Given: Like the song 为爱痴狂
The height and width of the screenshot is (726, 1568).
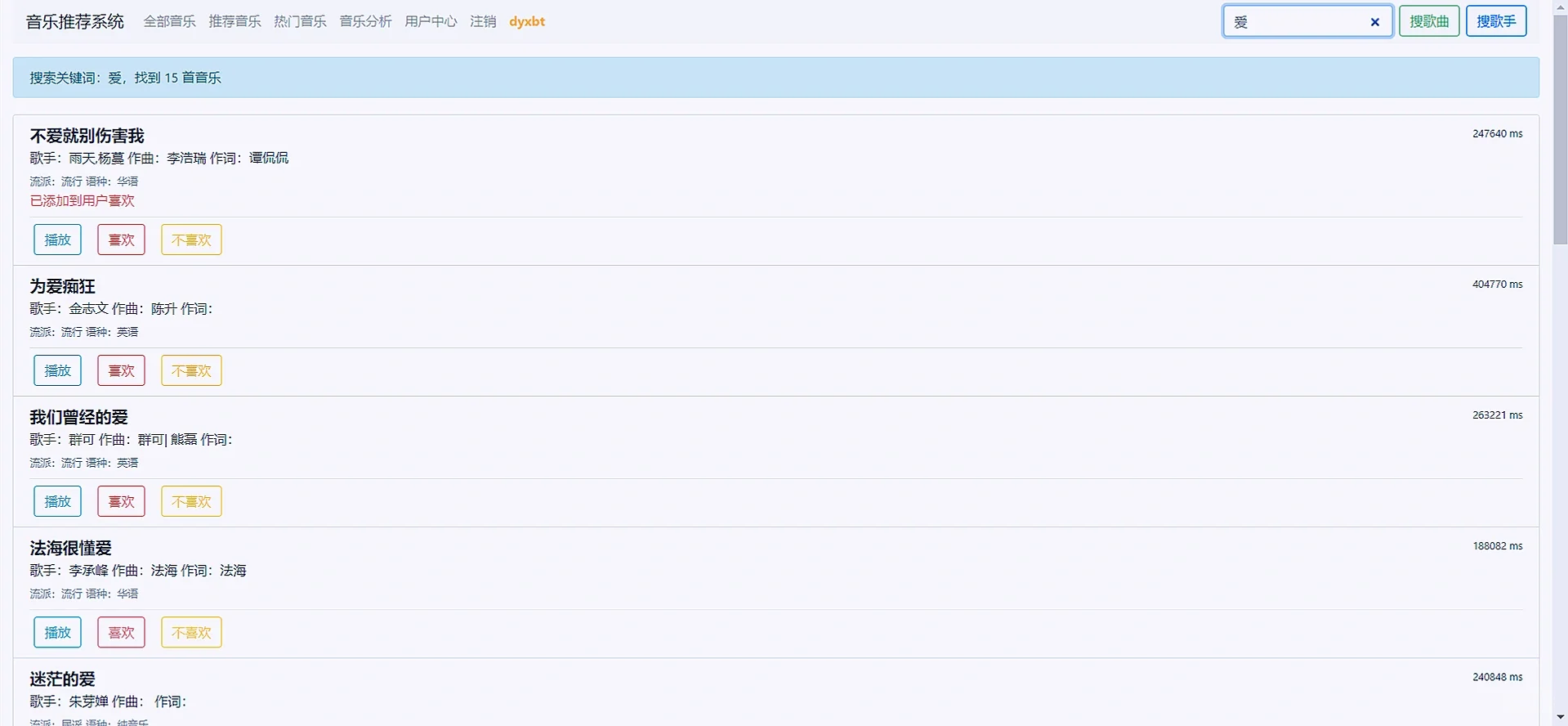Looking at the screenshot, I should 122,370.
